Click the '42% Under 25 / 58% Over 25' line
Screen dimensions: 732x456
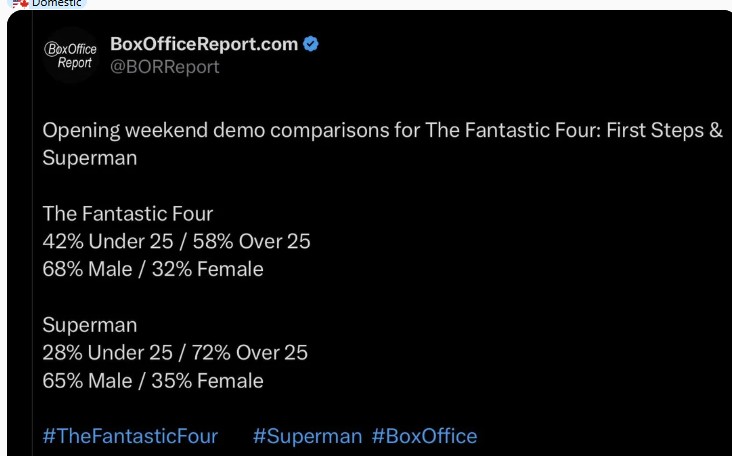coord(176,241)
